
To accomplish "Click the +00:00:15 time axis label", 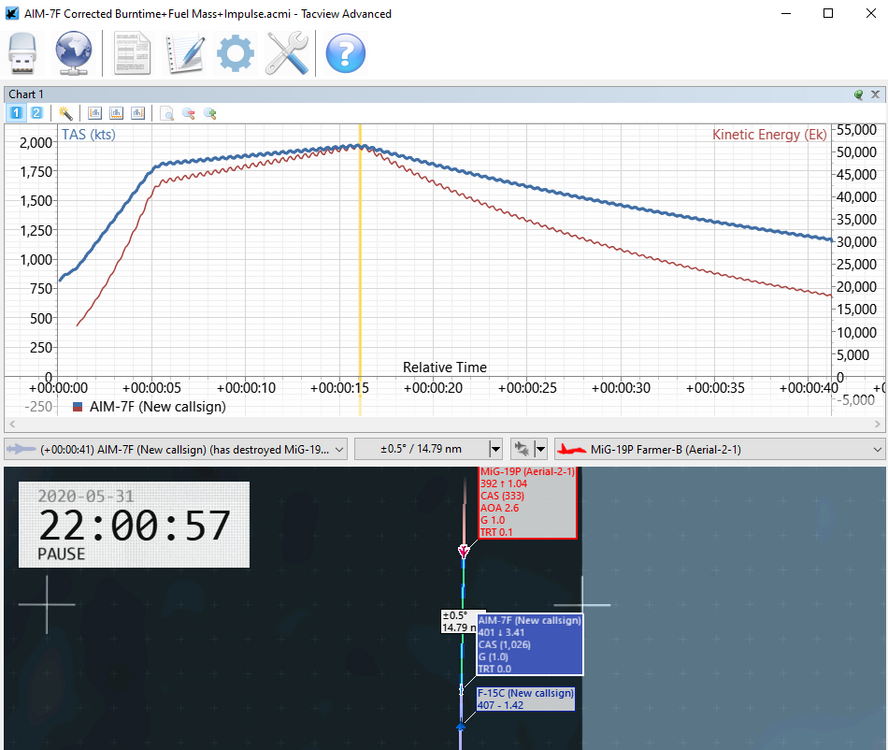I will (340, 388).
